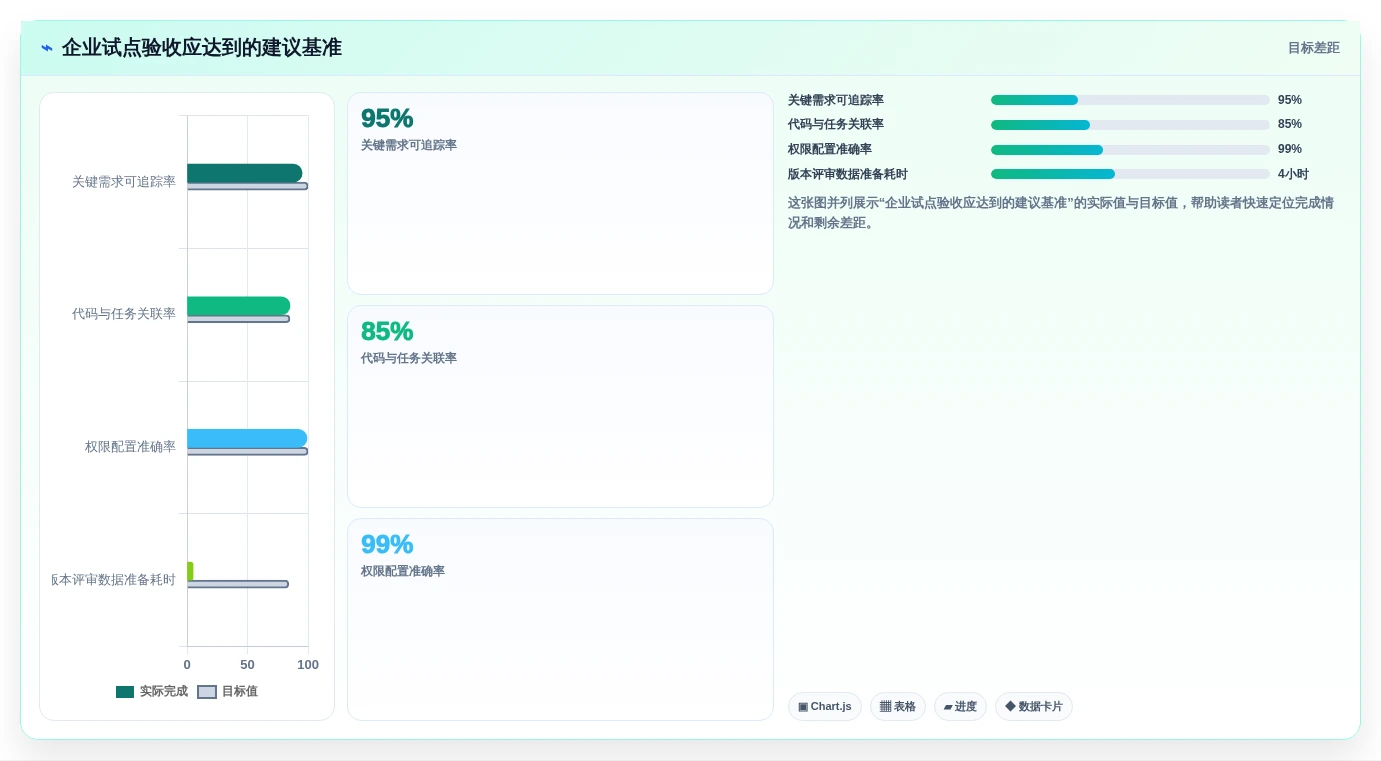Screen dimensions: 1381x761
Task: Open the 85% 代码与任务关联率 data card
Action: coord(560,407)
